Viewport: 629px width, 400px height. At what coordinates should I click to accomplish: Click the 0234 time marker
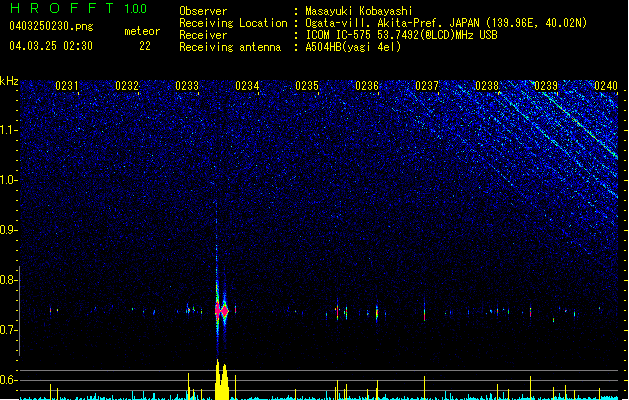point(247,86)
